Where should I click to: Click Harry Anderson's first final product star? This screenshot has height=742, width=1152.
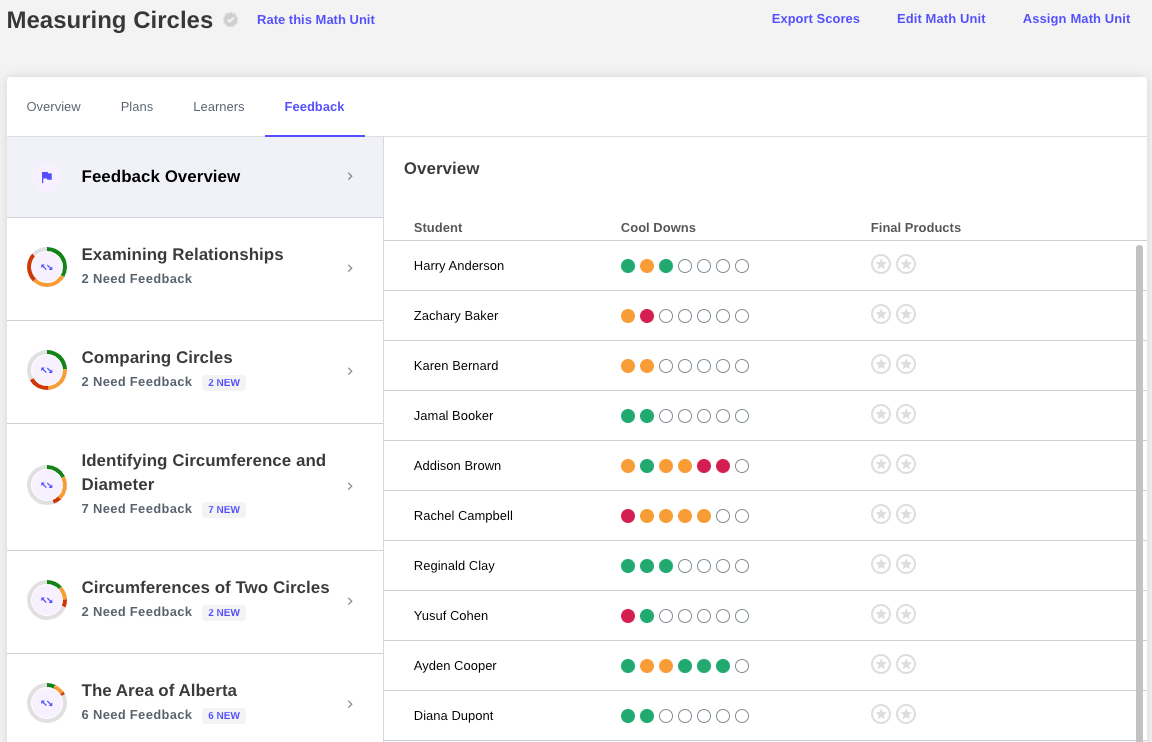(x=881, y=264)
